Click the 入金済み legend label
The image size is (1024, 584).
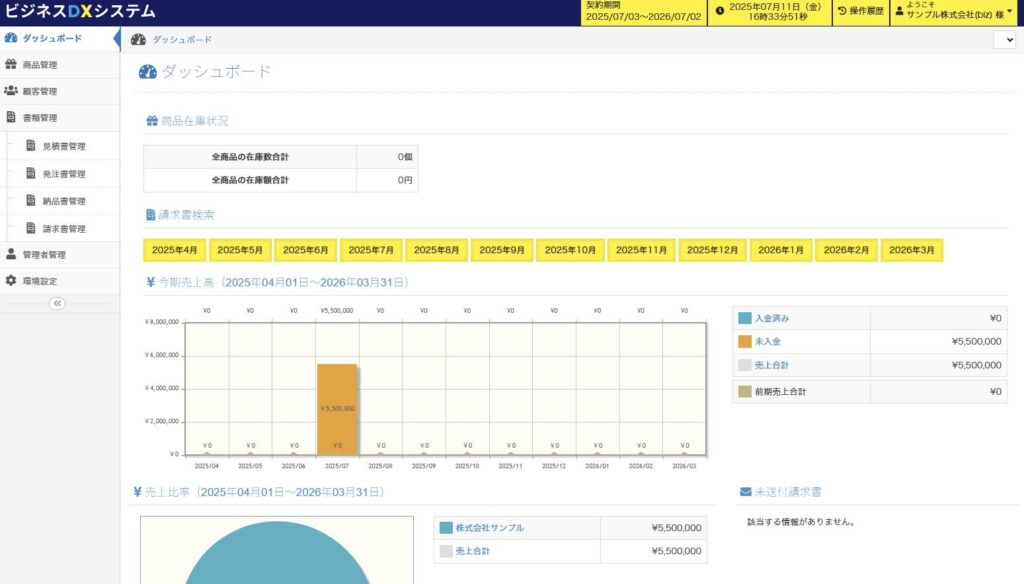click(772, 318)
